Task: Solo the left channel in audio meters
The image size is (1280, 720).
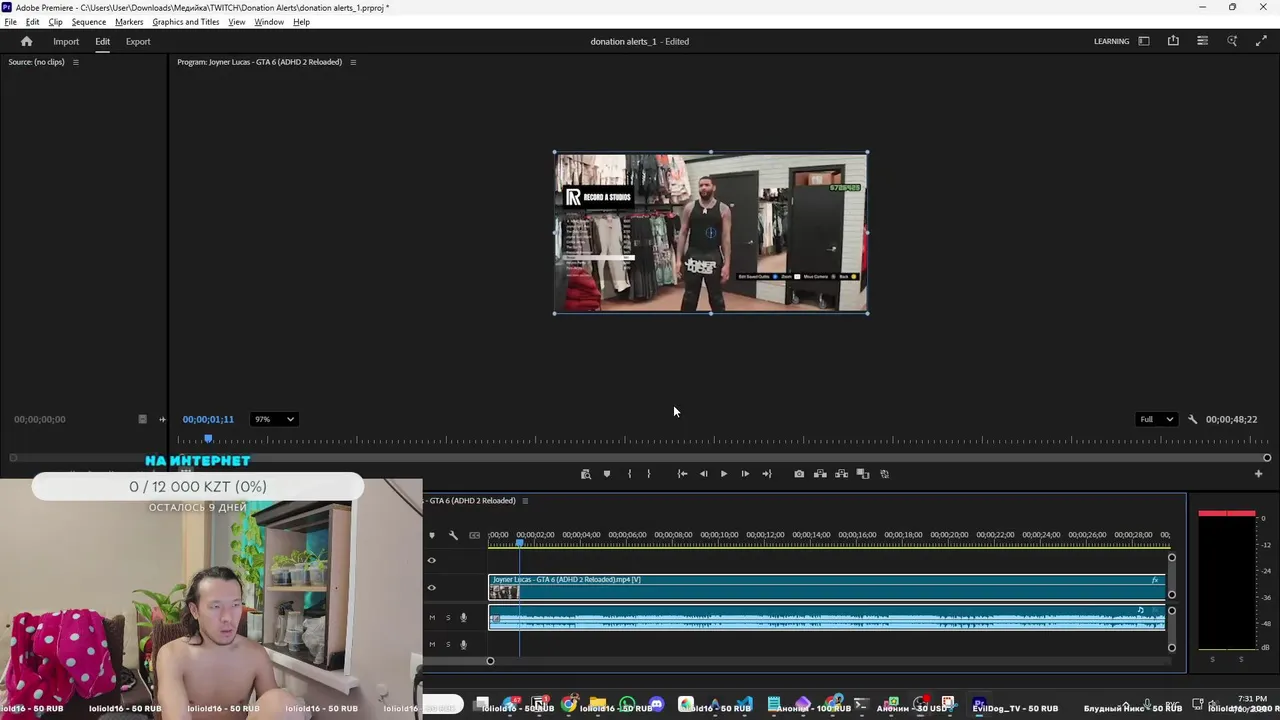Action: [1213, 659]
